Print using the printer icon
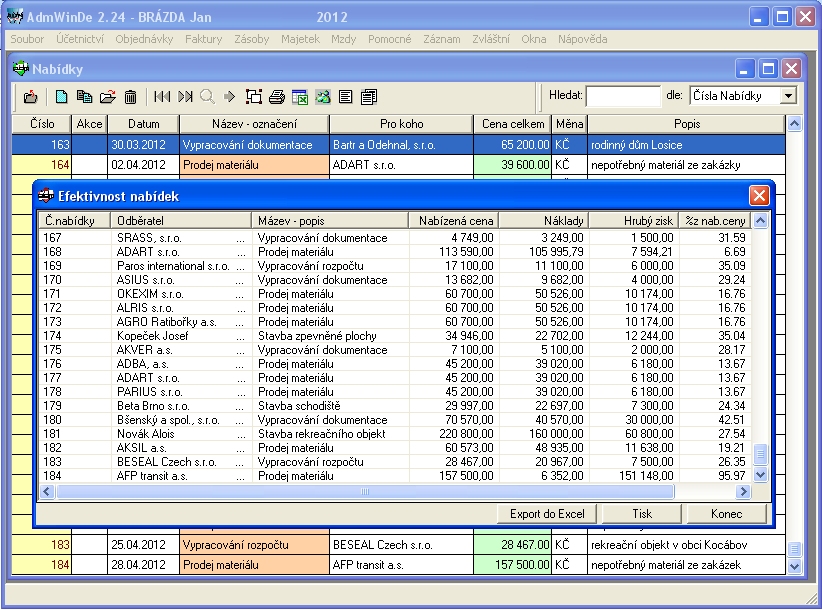 point(277,97)
